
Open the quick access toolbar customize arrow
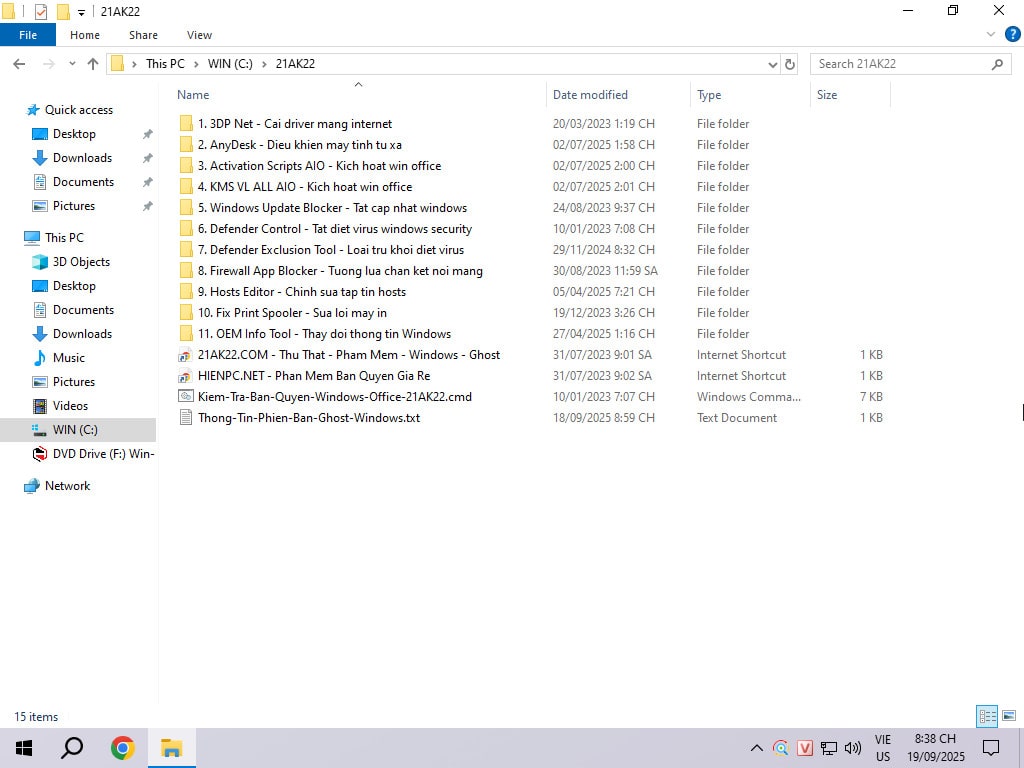(81, 12)
